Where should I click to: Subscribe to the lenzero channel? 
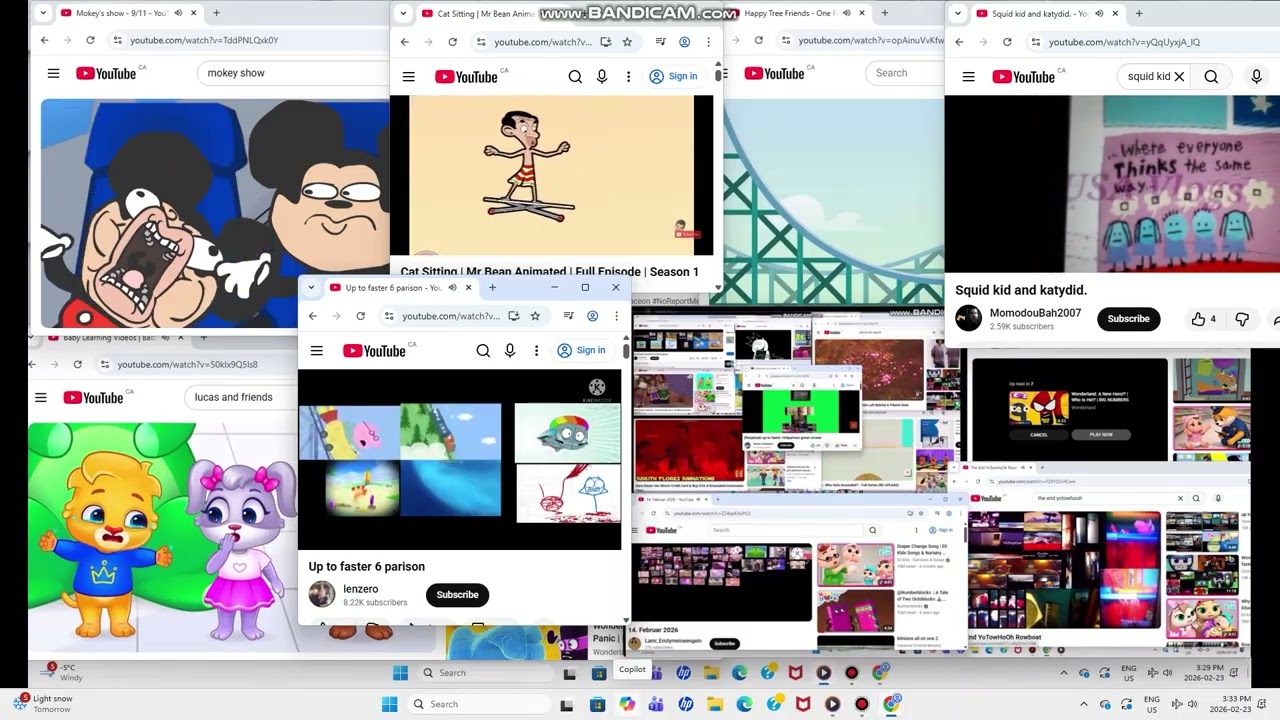tap(457, 595)
